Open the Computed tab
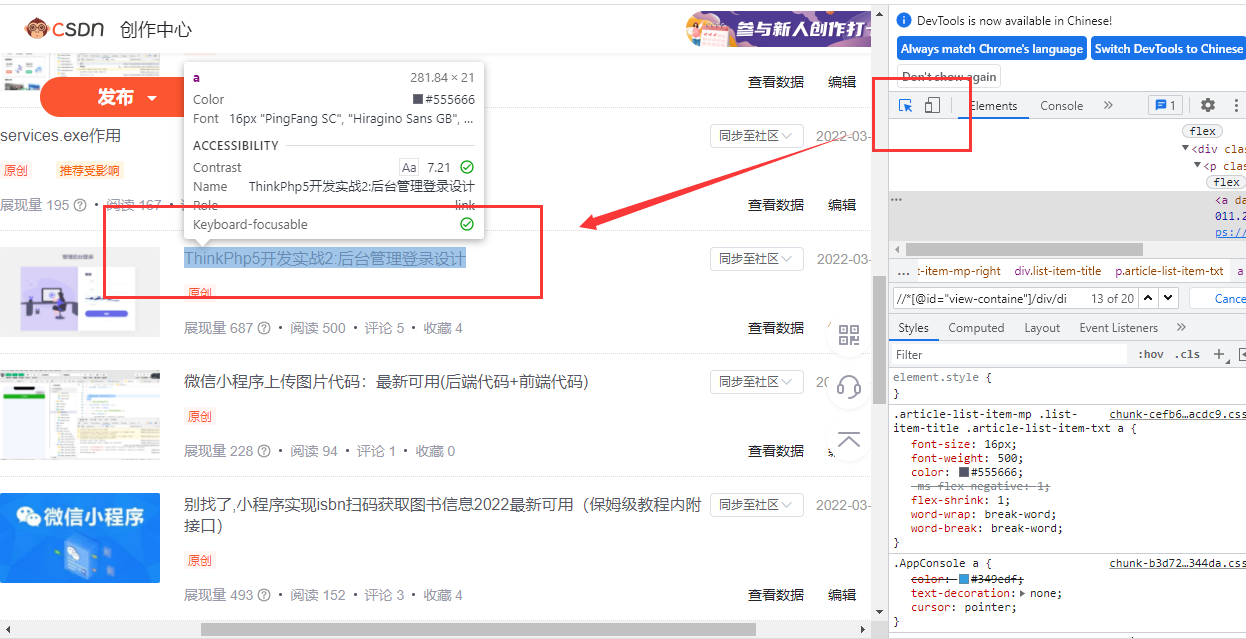 pos(976,328)
